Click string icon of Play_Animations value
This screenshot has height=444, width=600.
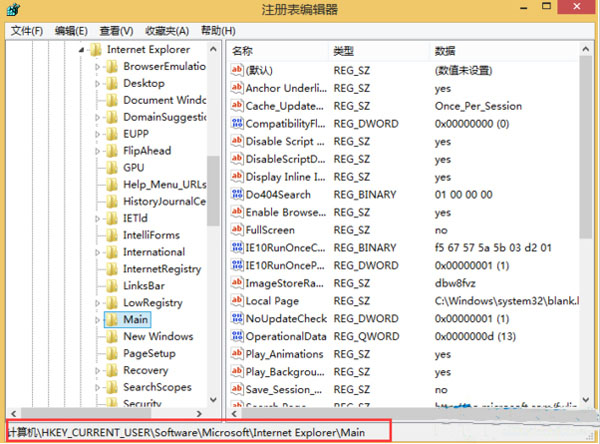coord(237,354)
